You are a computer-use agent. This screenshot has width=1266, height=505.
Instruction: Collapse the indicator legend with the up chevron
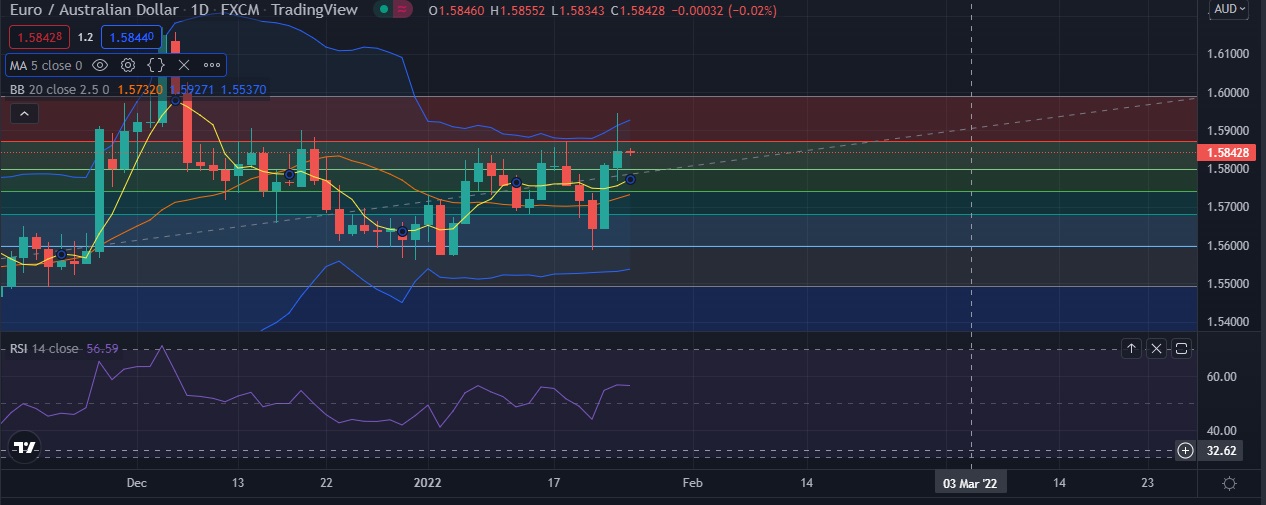25,114
